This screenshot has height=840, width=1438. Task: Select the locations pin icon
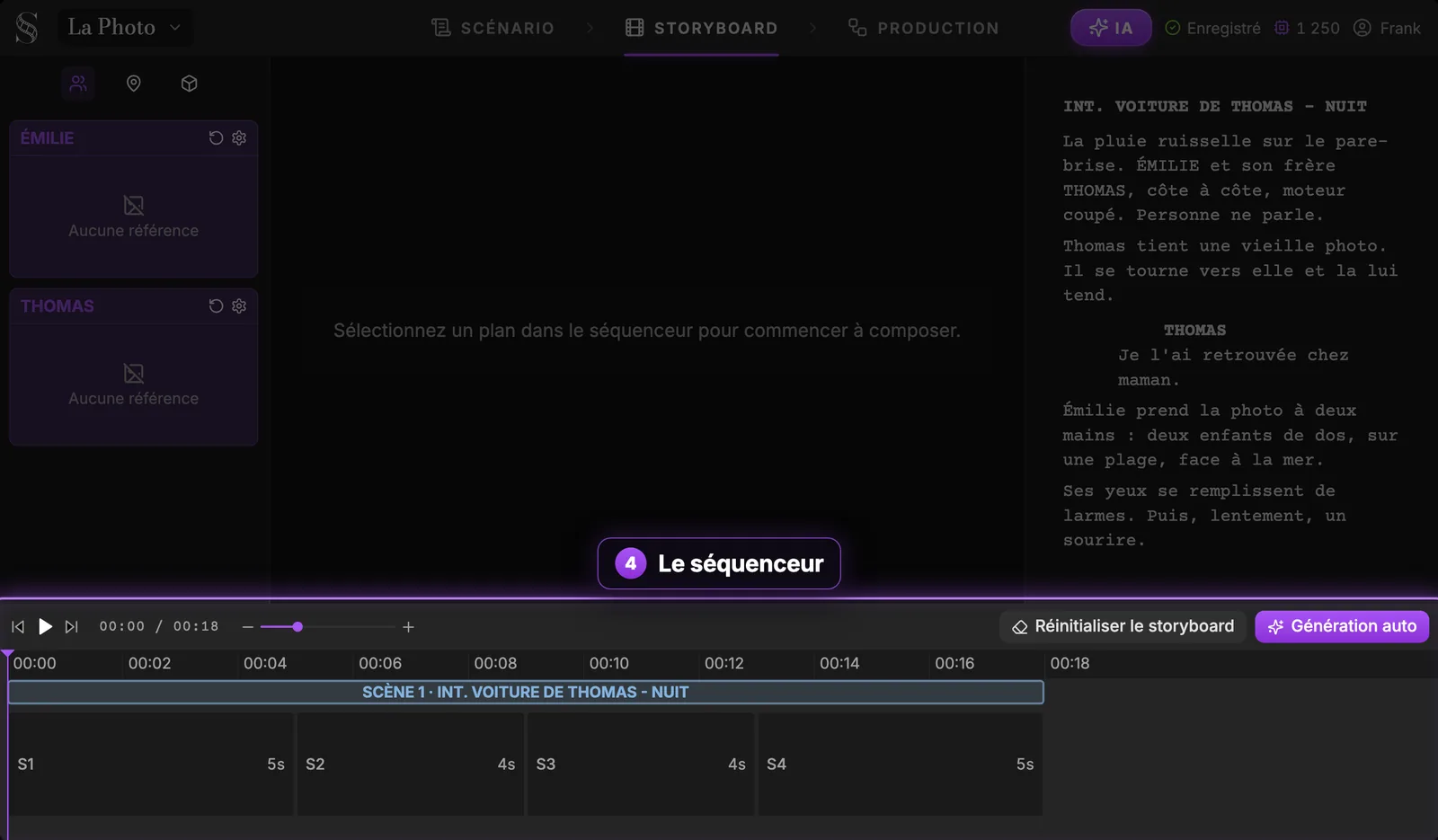(x=134, y=84)
